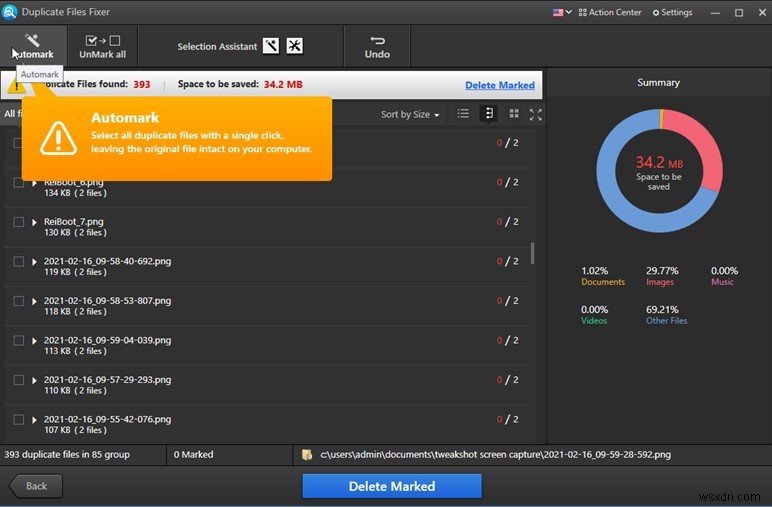
Task: Expand the 2021-02-16_09-58-53-807.png group
Action: 34,301
